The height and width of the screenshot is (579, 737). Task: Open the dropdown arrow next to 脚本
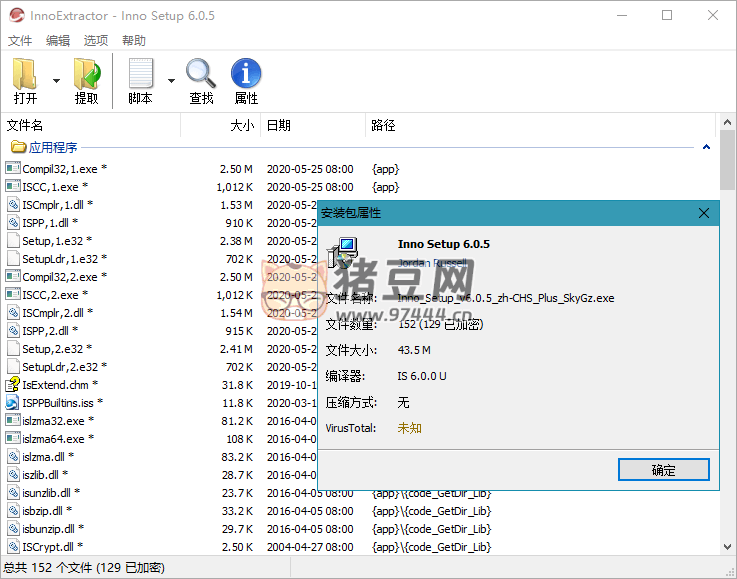(x=171, y=81)
